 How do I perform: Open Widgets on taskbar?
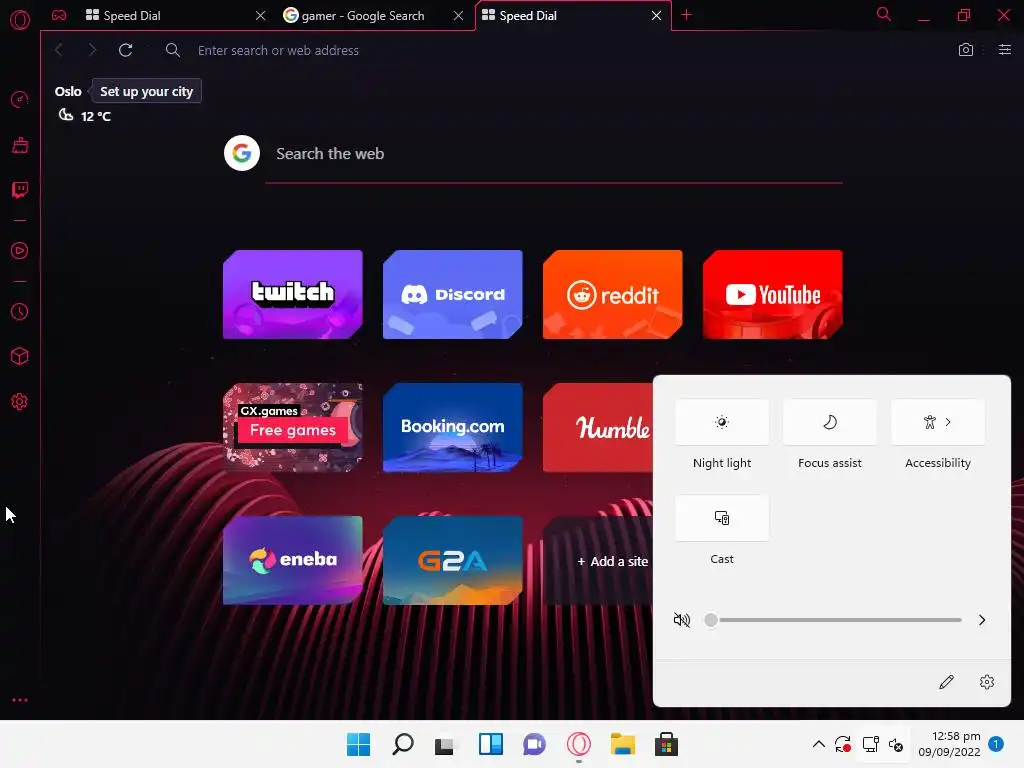tap(491, 744)
